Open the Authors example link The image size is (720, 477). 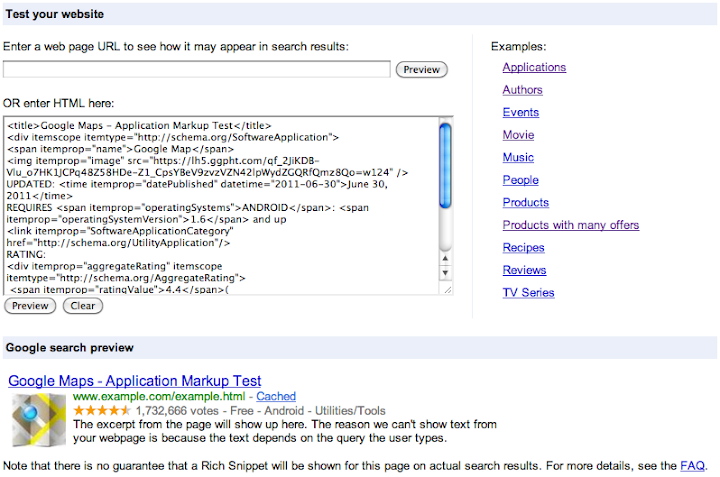point(522,90)
